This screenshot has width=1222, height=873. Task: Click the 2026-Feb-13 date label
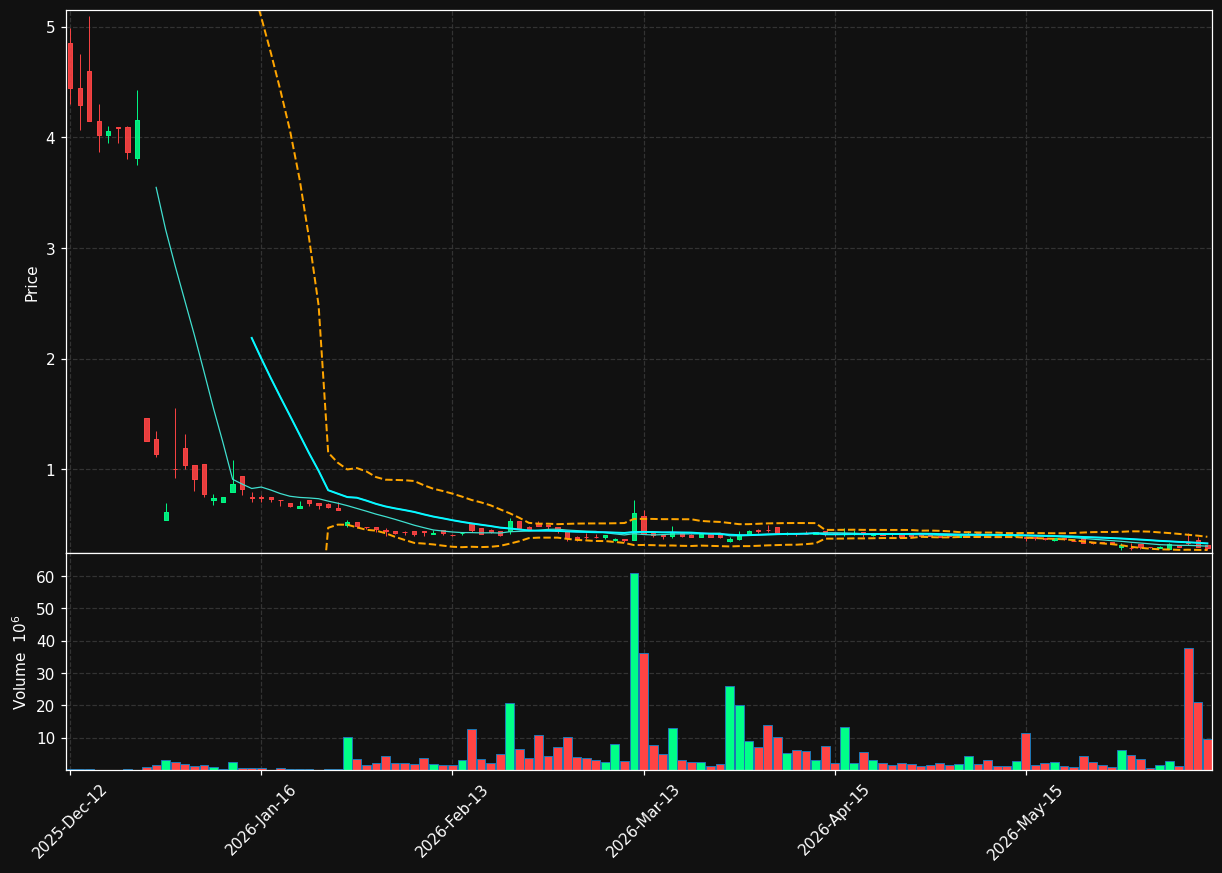451,821
